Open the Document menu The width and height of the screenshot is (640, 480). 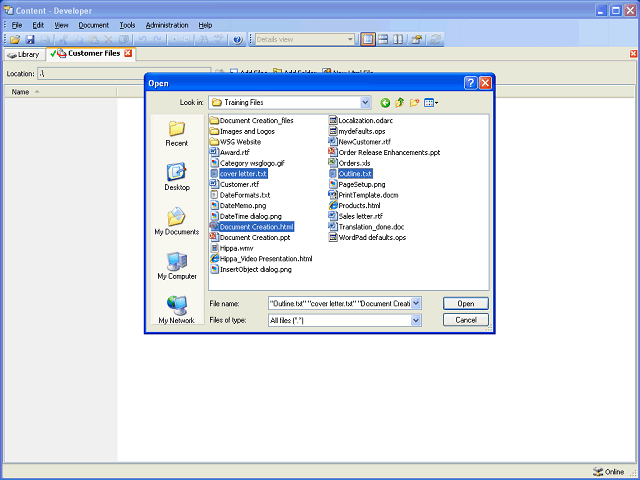click(x=93, y=25)
